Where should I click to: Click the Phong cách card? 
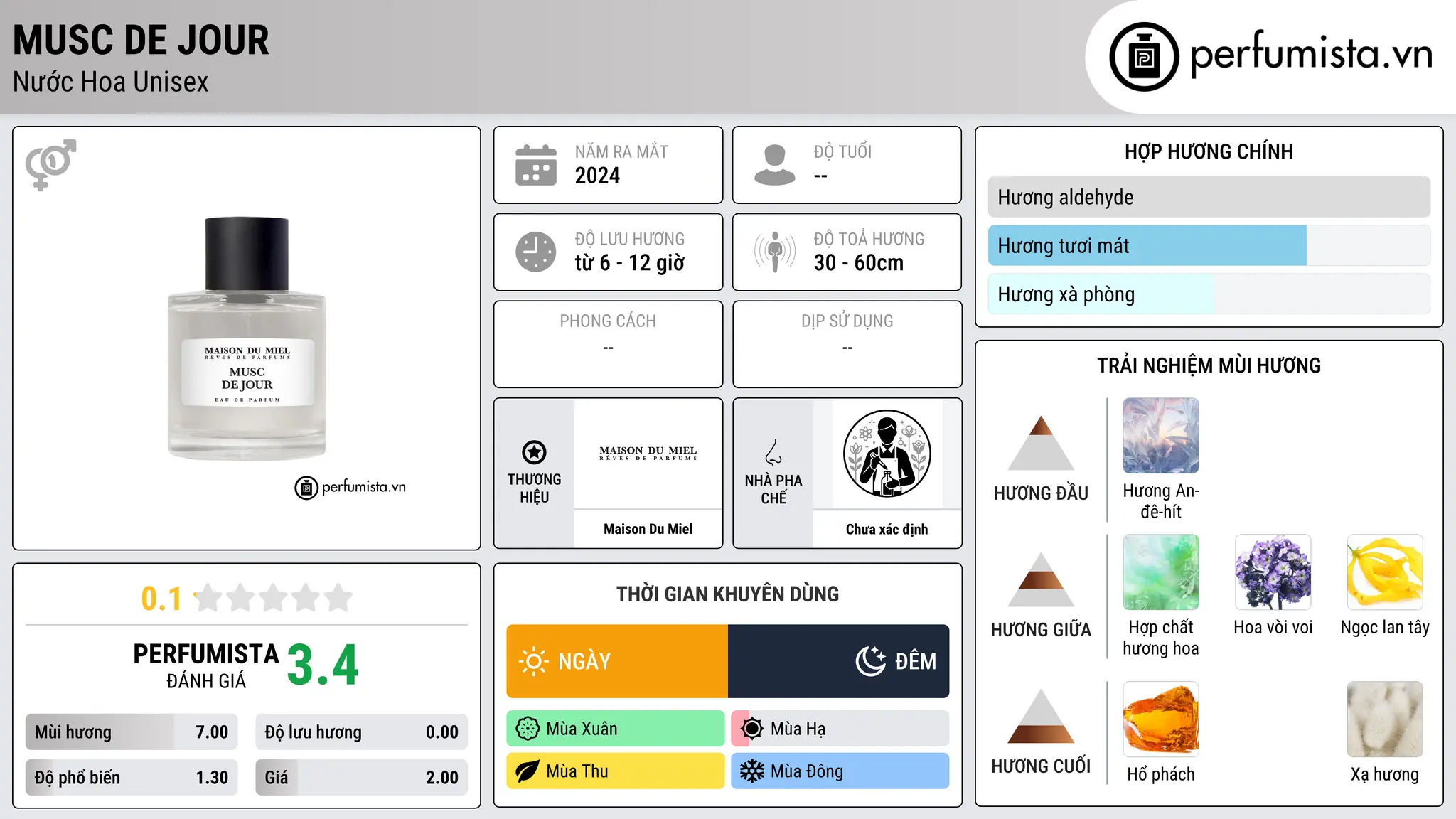coord(608,344)
